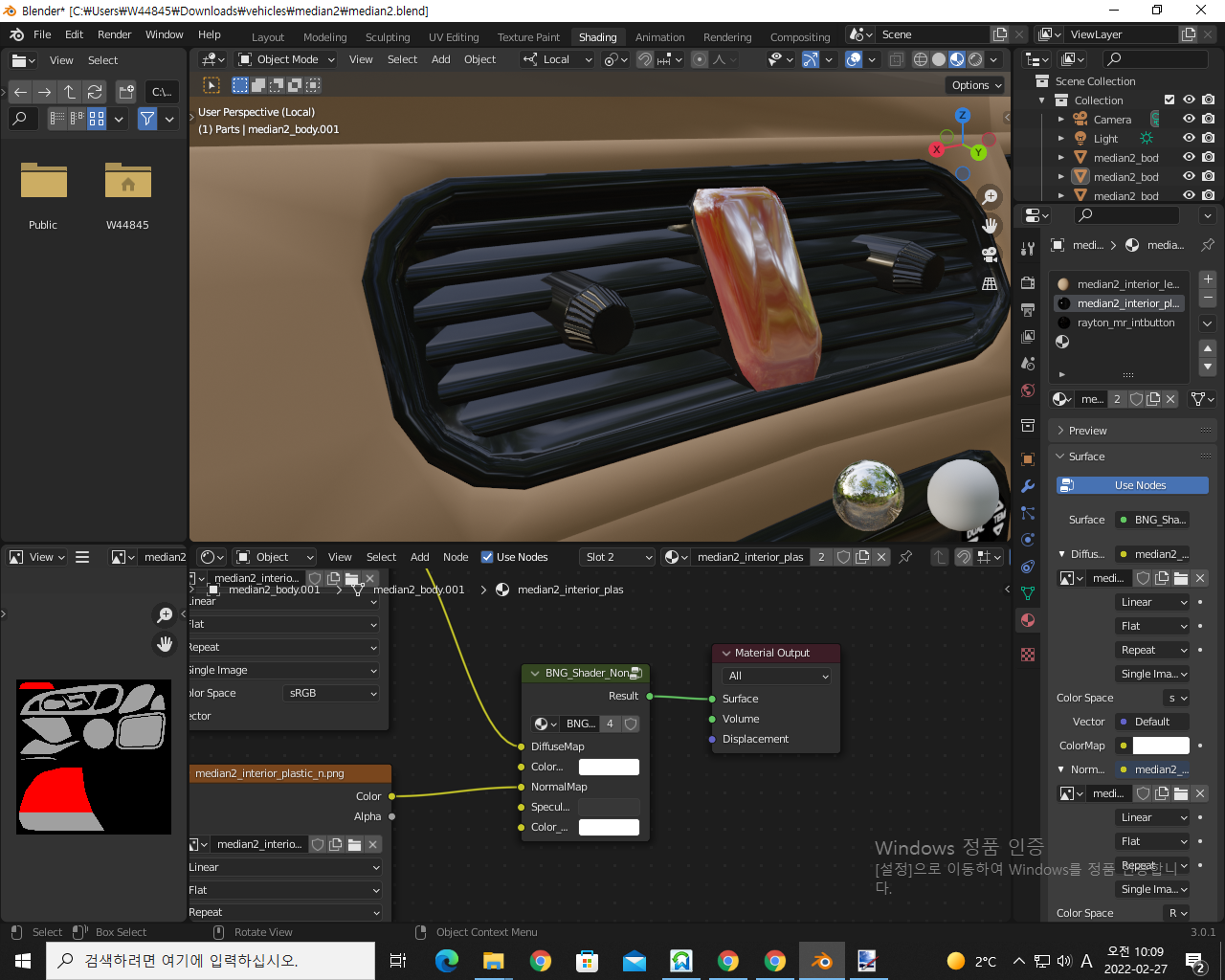Toggle Collection exclude checkbox in outliner
1225x980 pixels.
[x=1169, y=100]
